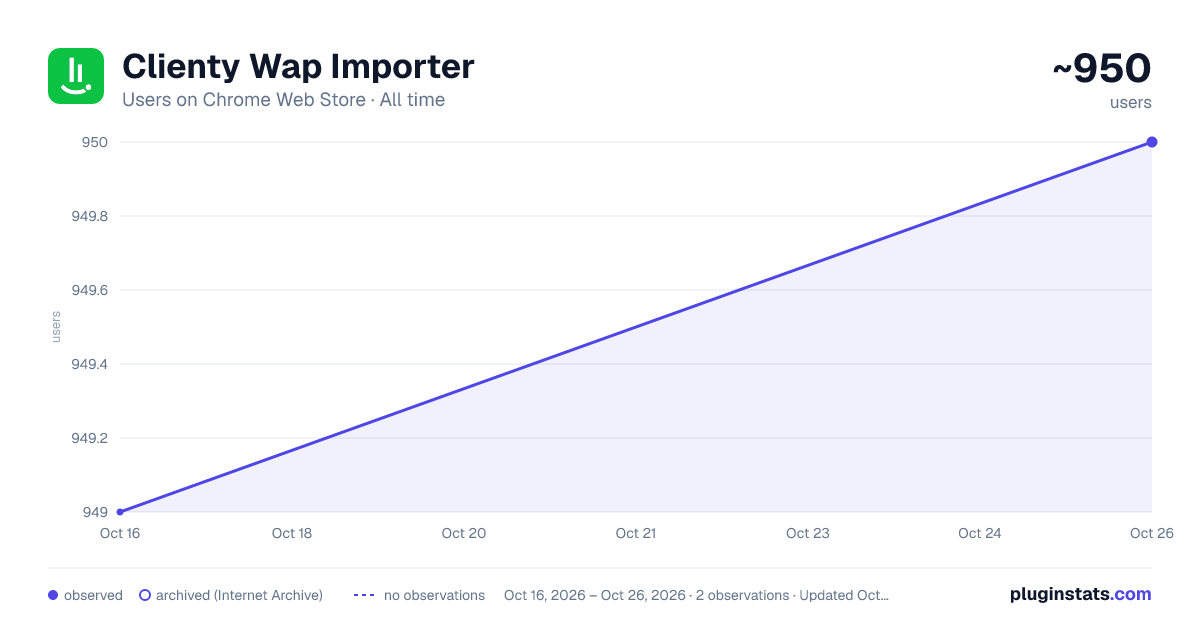
Task: Click the dashed 'no observations' legend marker
Action: 364,595
